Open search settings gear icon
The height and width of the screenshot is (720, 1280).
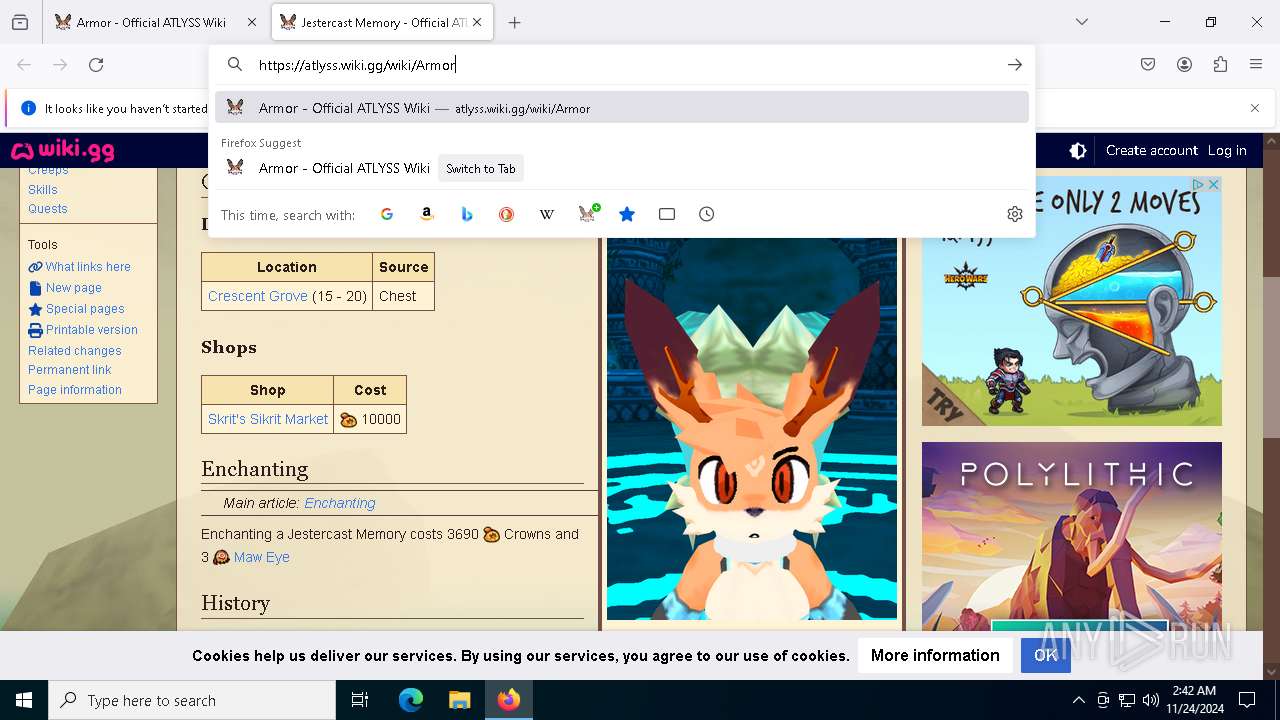point(1015,214)
